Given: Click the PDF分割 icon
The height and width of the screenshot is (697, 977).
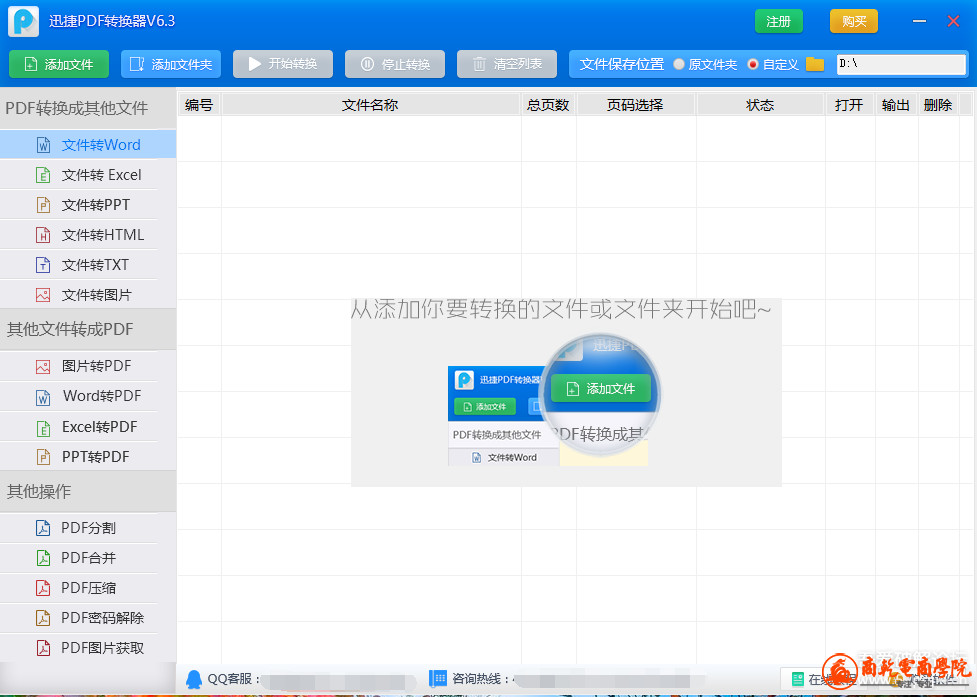Looking at the screenshot, I should click(43, 528).
